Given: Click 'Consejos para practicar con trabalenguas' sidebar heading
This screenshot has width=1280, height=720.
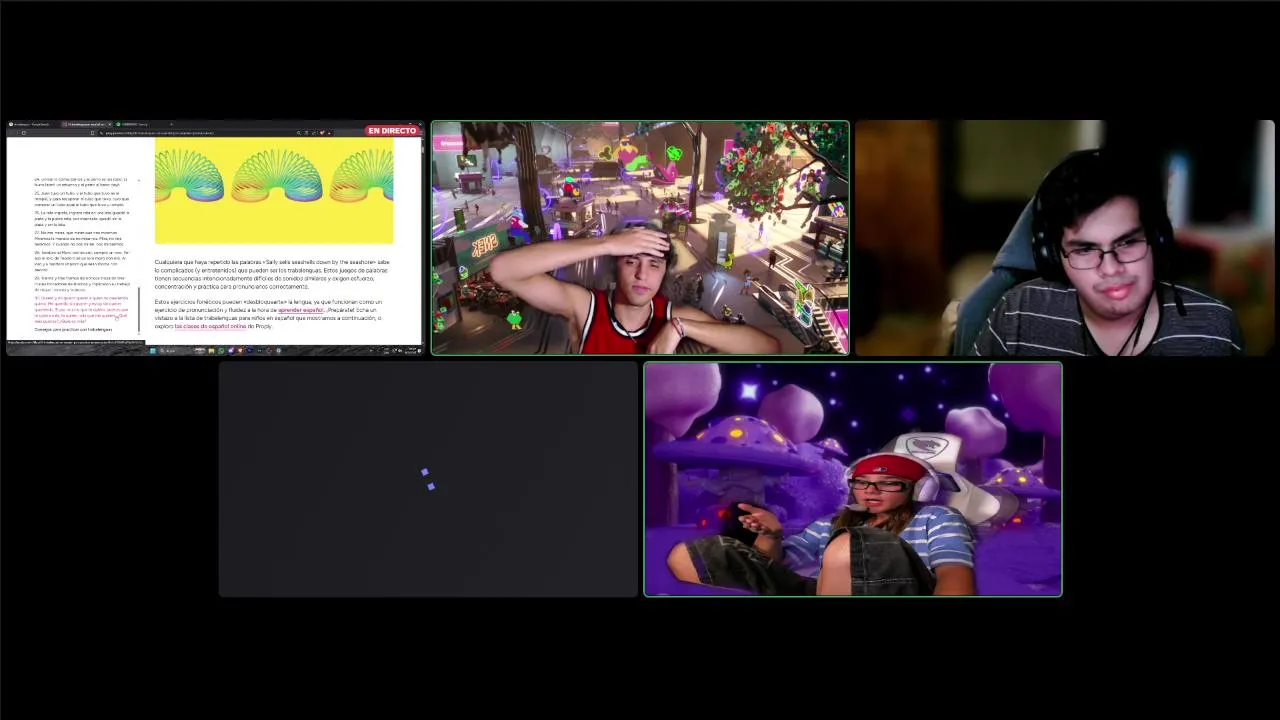Looking at the screenshot, I should point(73,329).
